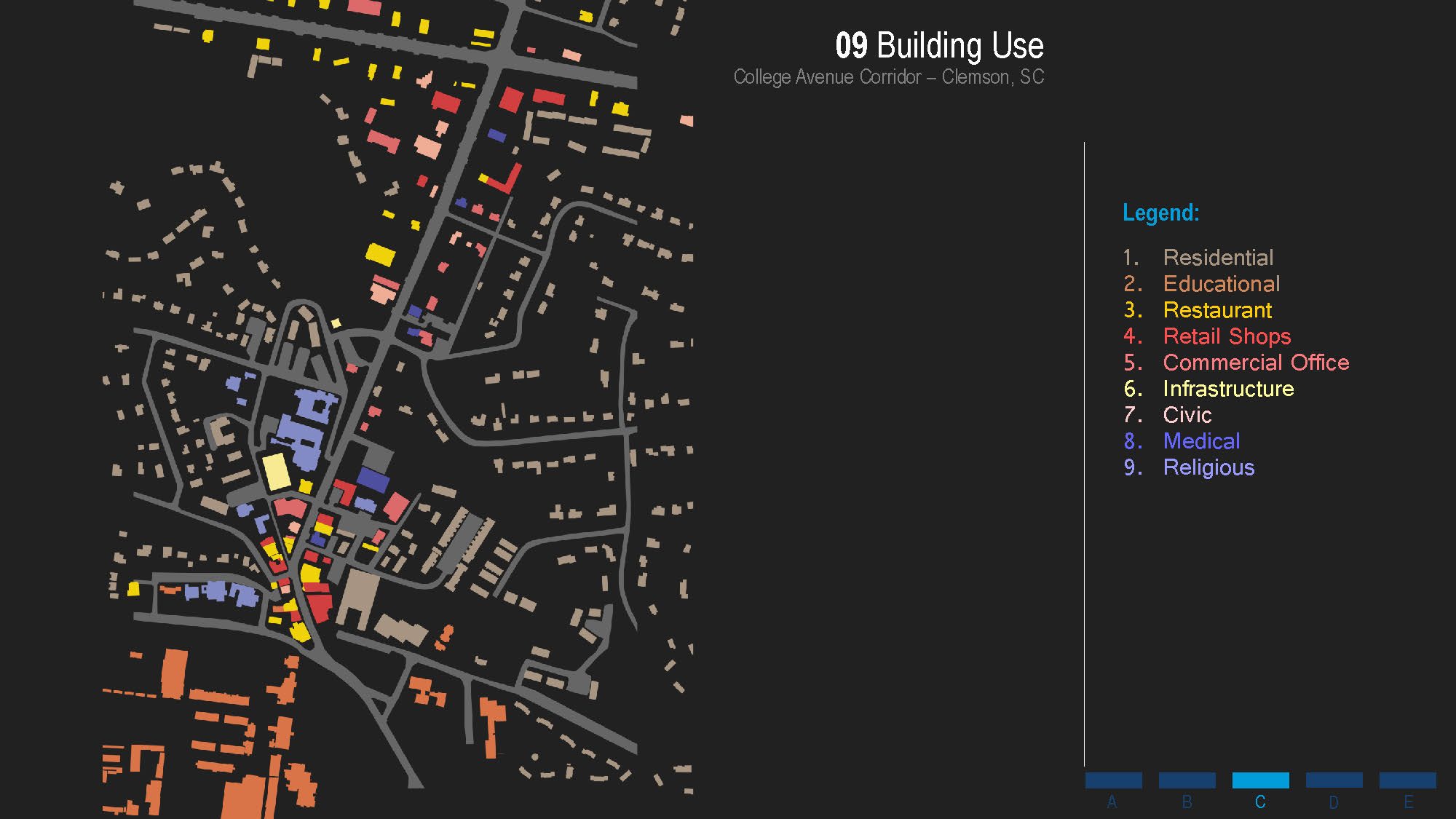Click the Civic legend entry
1456x819 pixels.
[x=1168, y=415]
